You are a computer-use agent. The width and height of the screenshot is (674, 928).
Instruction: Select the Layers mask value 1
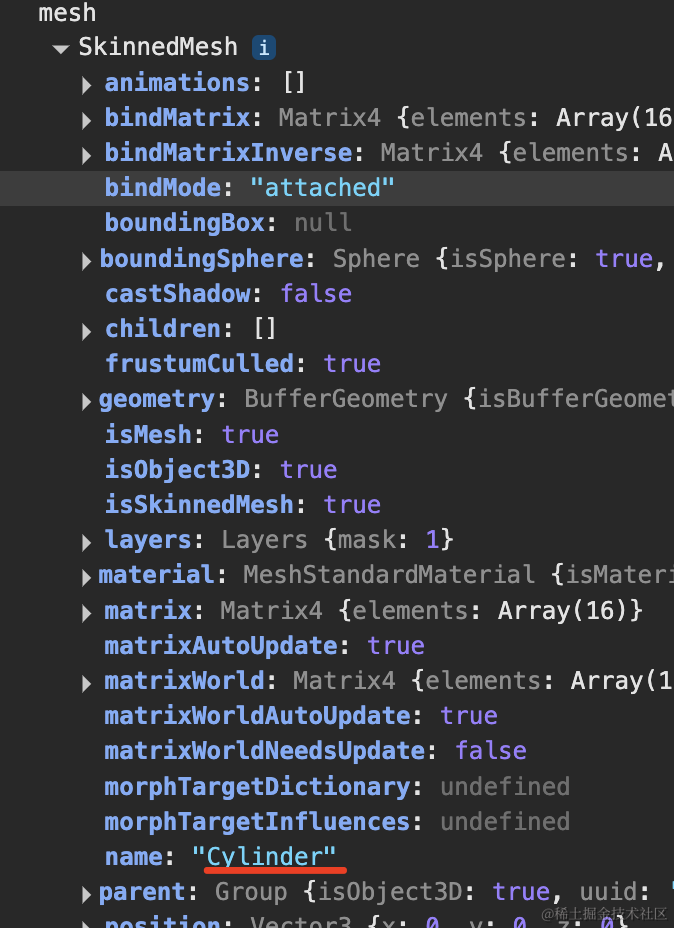pyautogui.click(x=432, y=540)
